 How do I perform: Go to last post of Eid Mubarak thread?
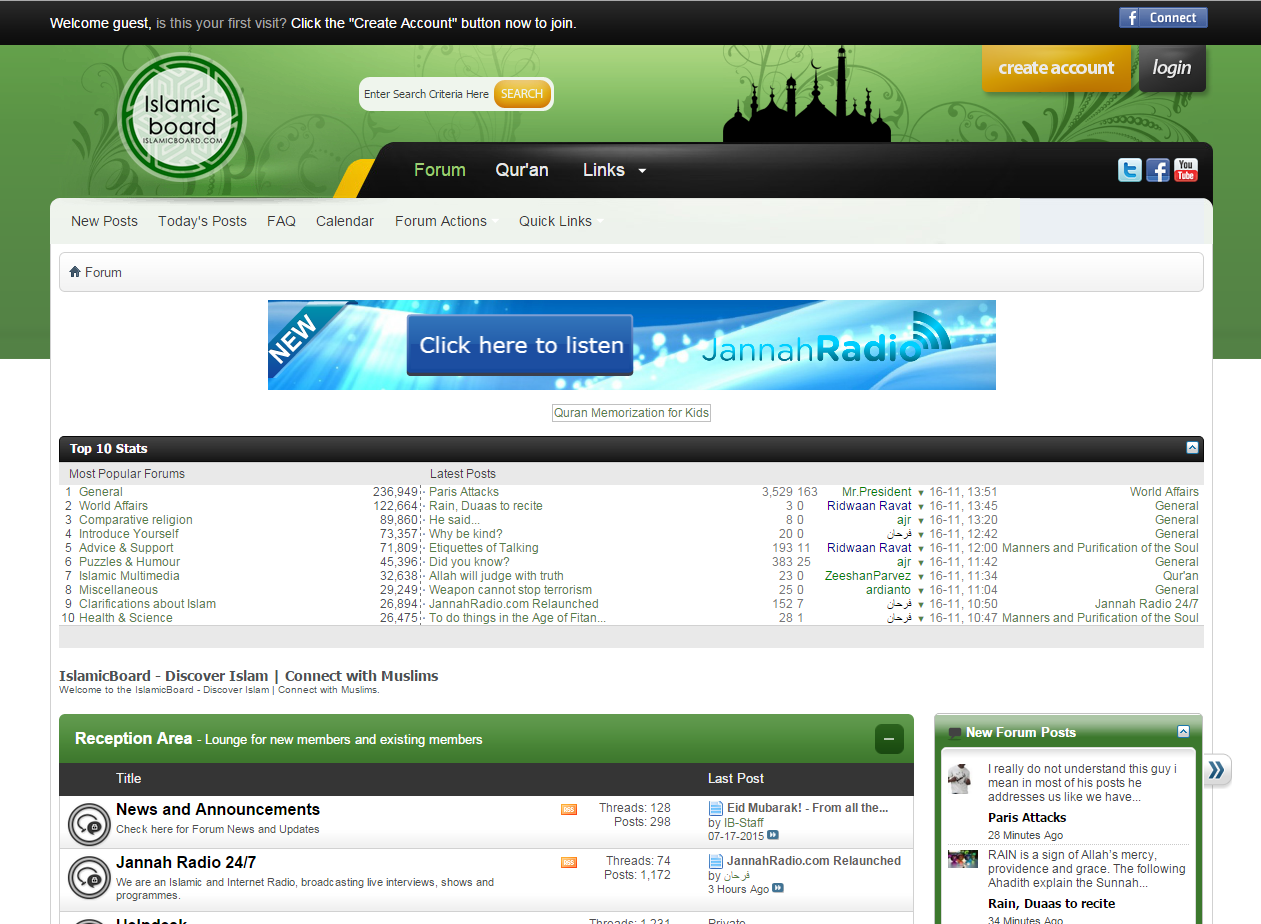[x=773, y=835]
